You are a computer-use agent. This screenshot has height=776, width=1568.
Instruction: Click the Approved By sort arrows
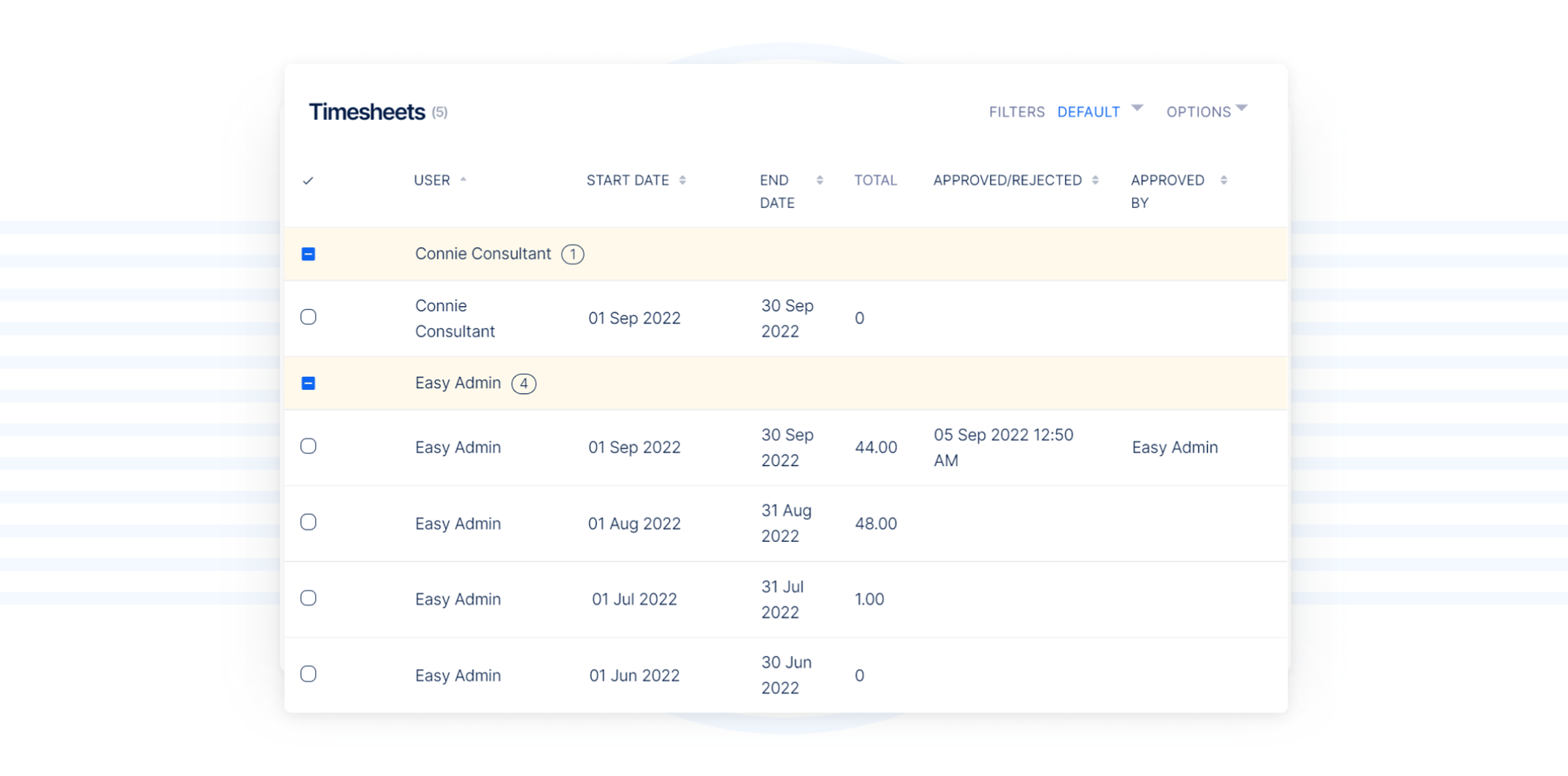click(x=1223, y=180)
